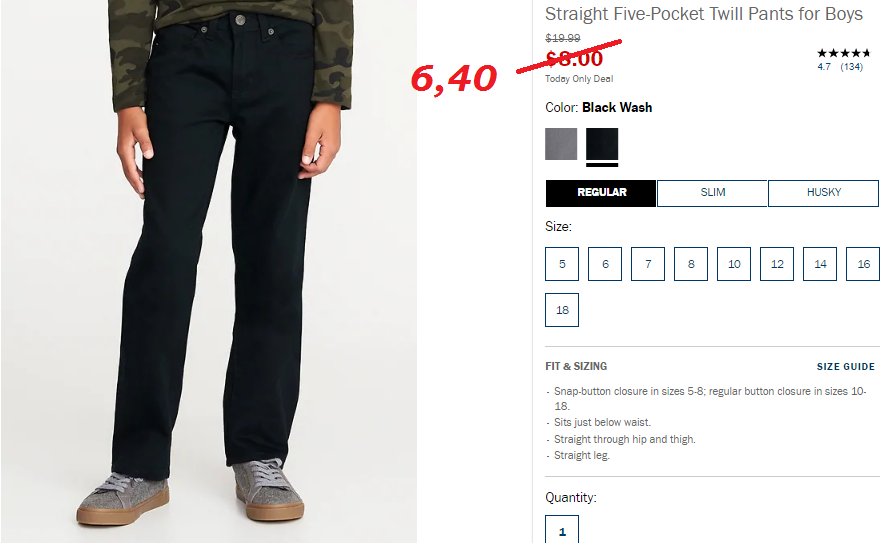Open the 134 reviews count link
Screen dimensions: 893x543
point(852,67)
